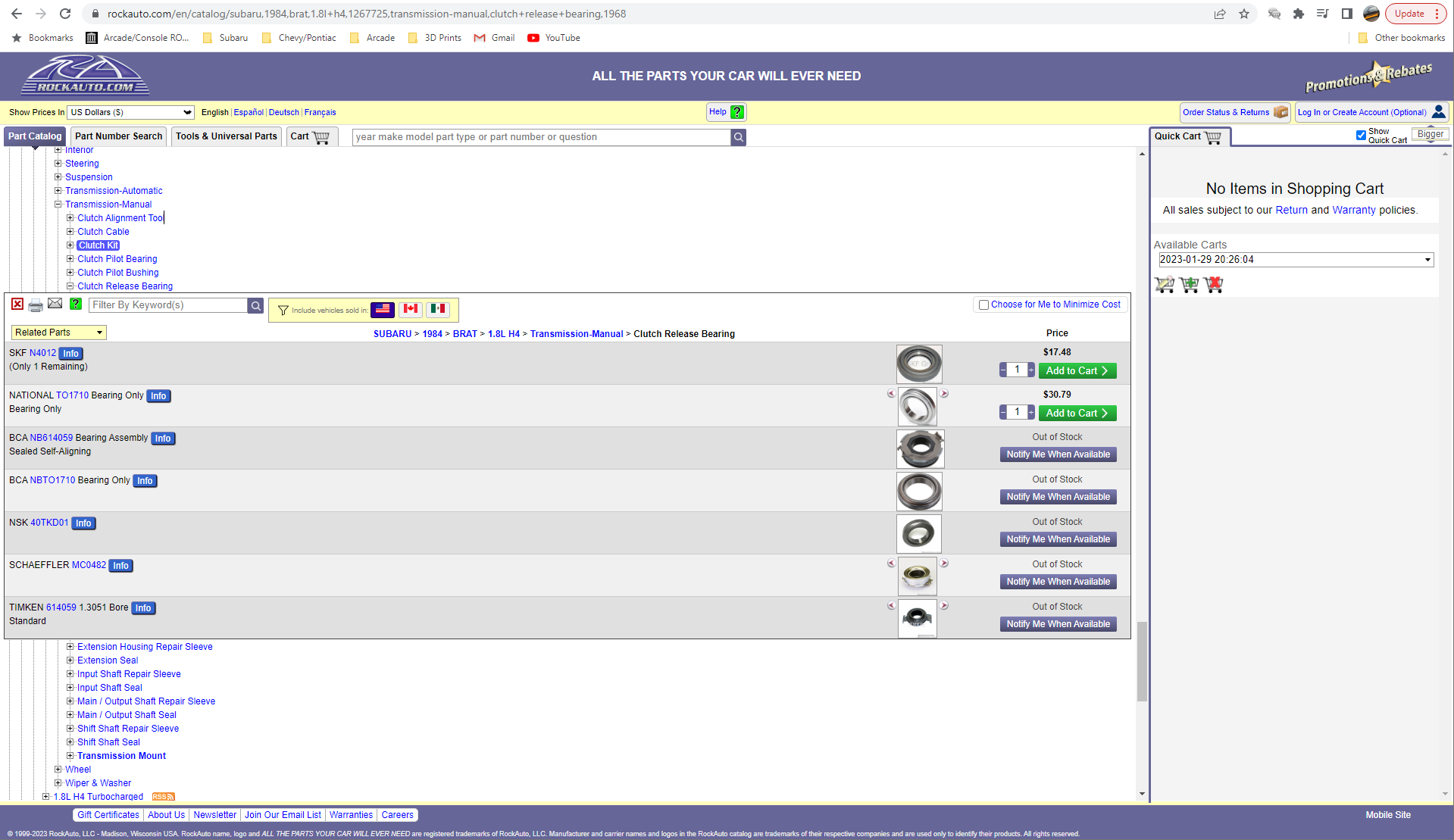The width and height of the screenshot is (1454, 840).
Task: Open the Related Parts dropdown
Action: (x=58, y=333)
